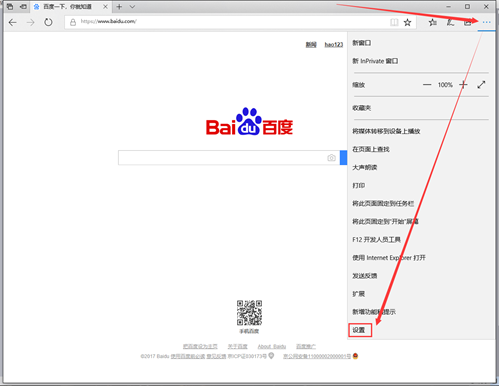
Task: Add page to favorites star icon
Action: (407, 22)
